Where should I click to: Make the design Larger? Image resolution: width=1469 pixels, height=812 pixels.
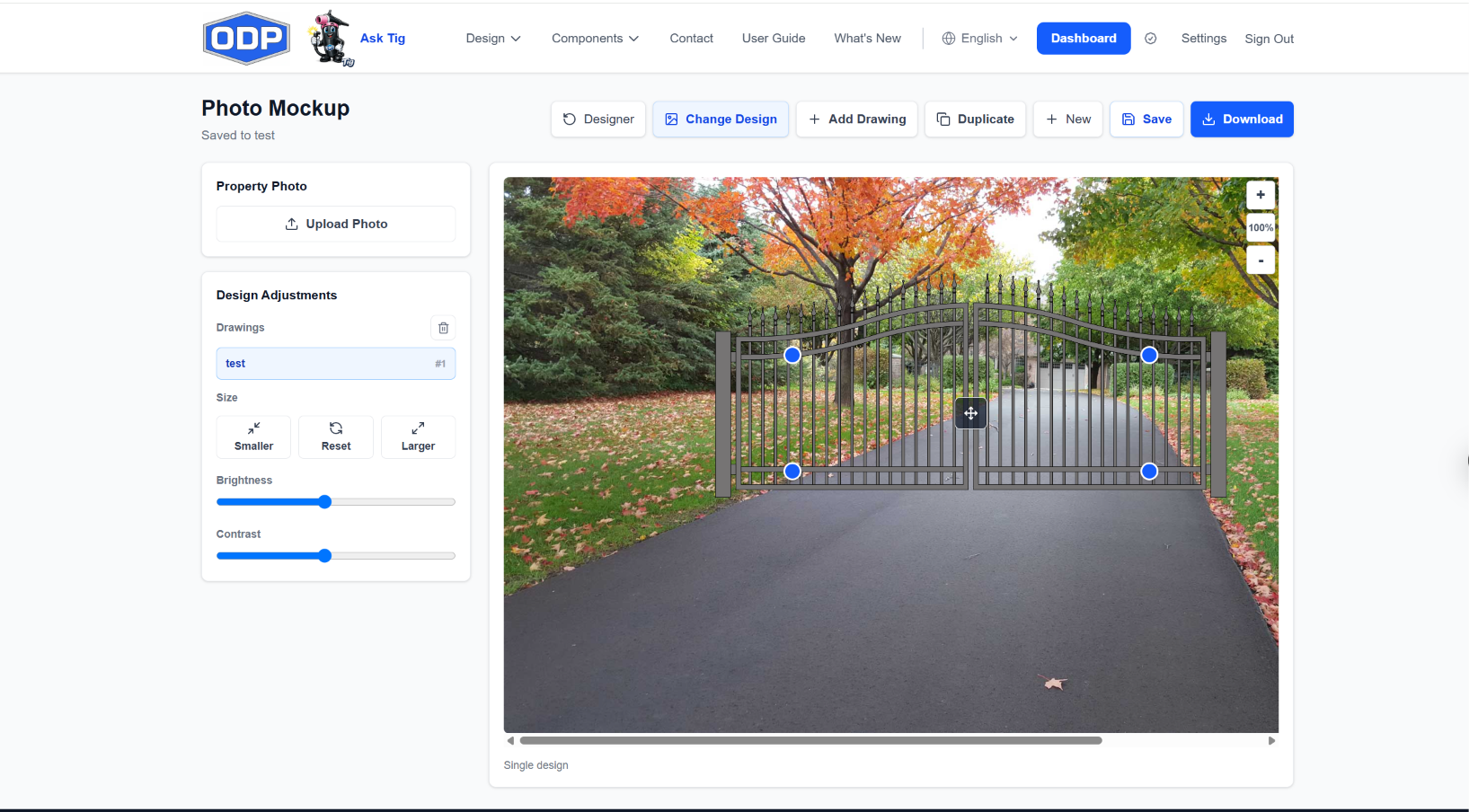(x=418, y=437)
